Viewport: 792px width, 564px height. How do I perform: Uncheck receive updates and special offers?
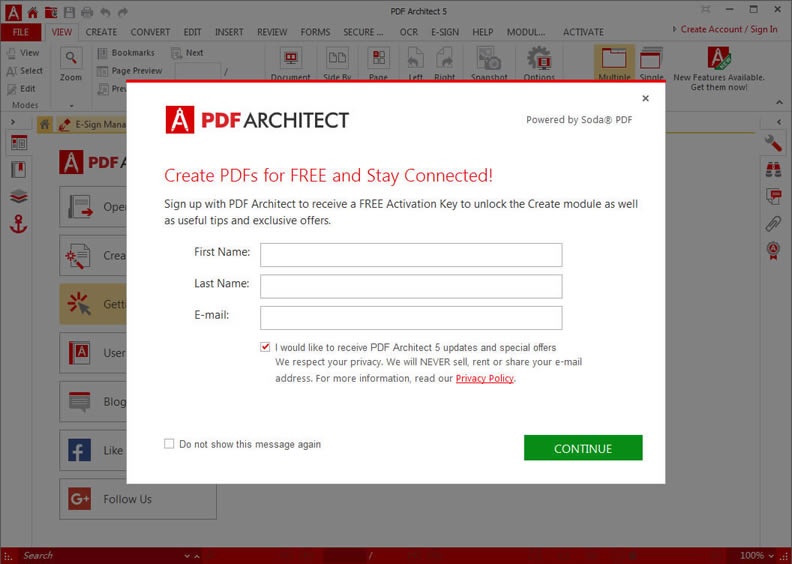click(x=265, y=347)
